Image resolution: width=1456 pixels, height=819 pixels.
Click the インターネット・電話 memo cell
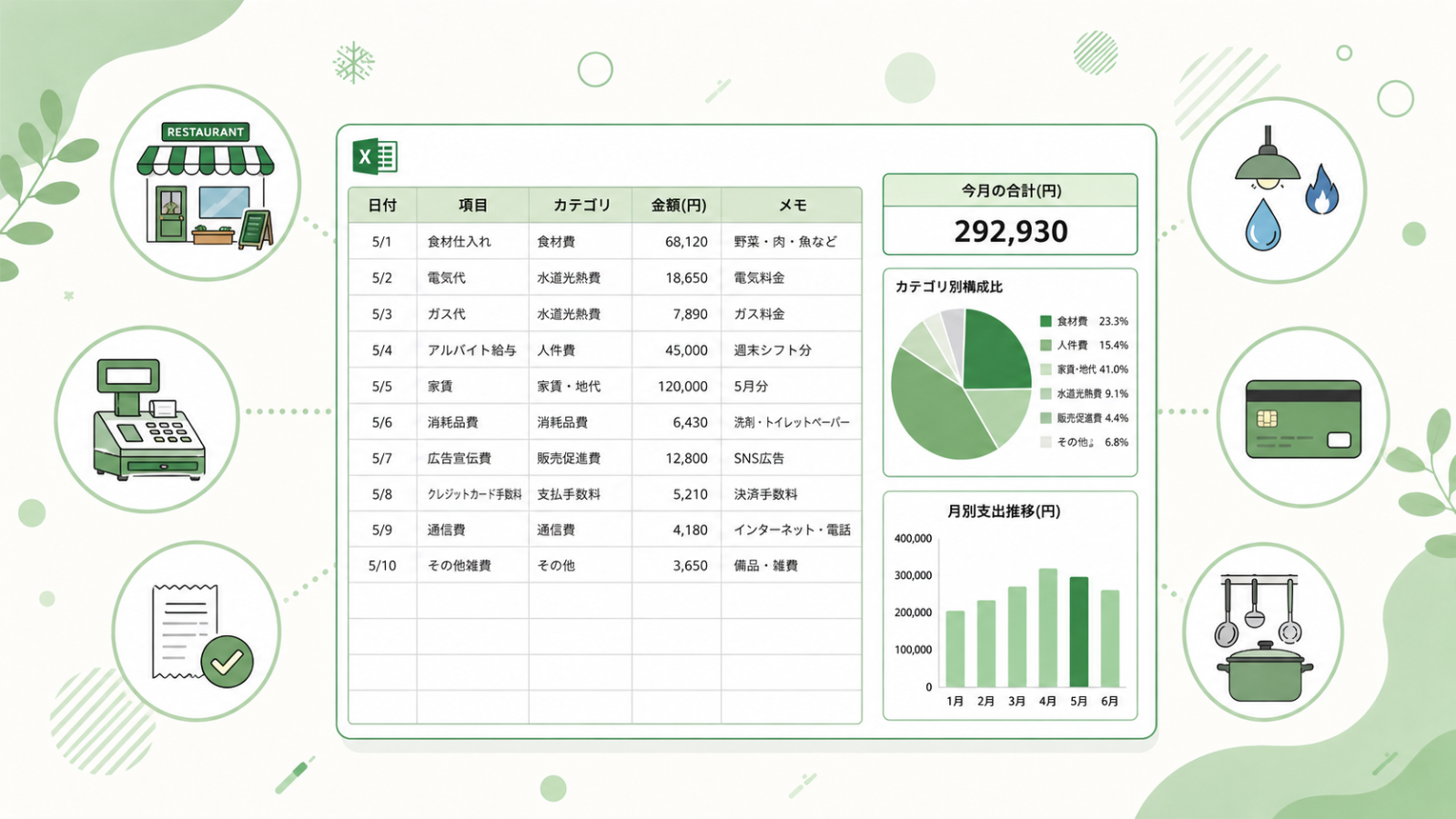coord(792,530)
